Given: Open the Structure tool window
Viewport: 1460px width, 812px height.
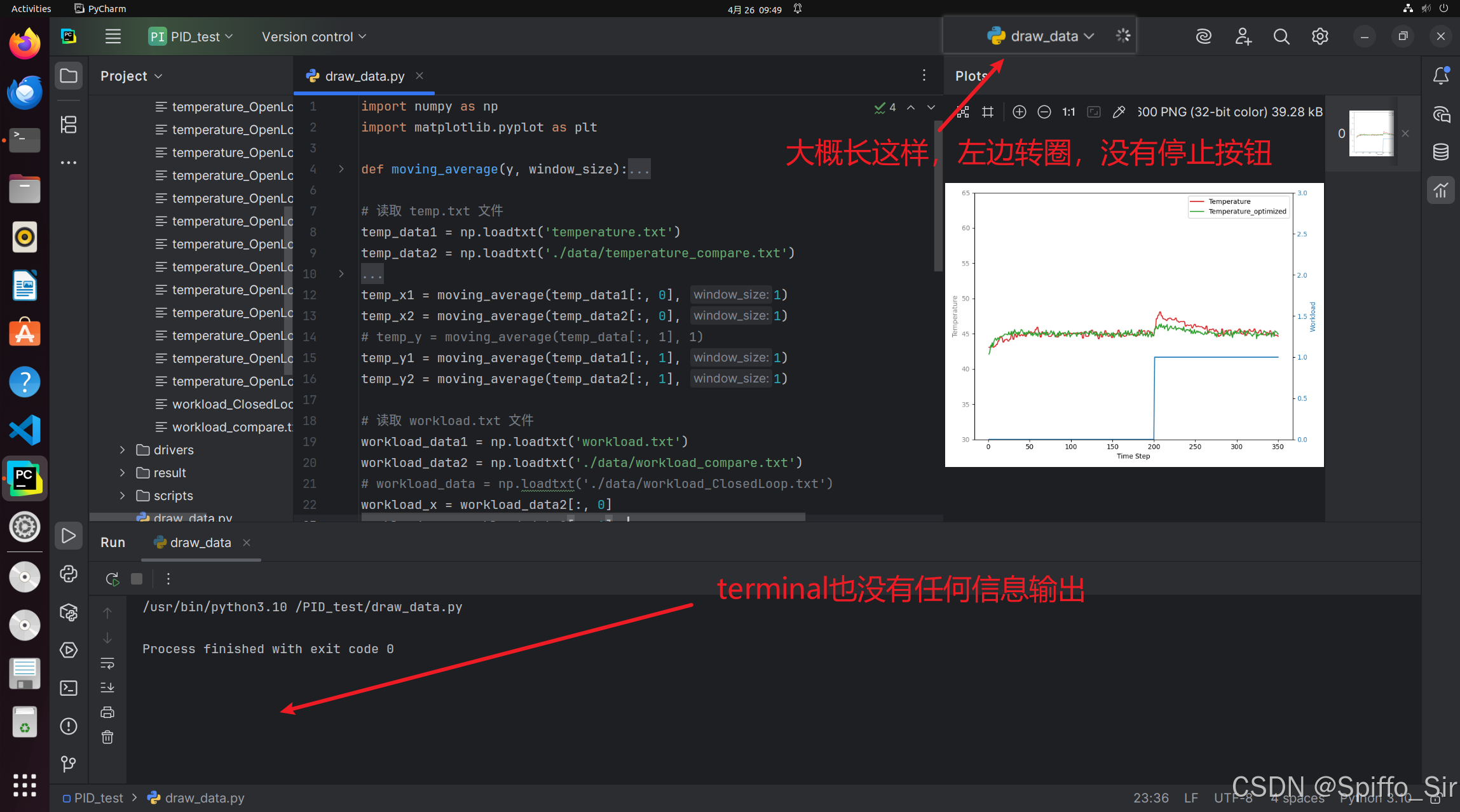Looking at the screenshot, I should click(69, 125).
